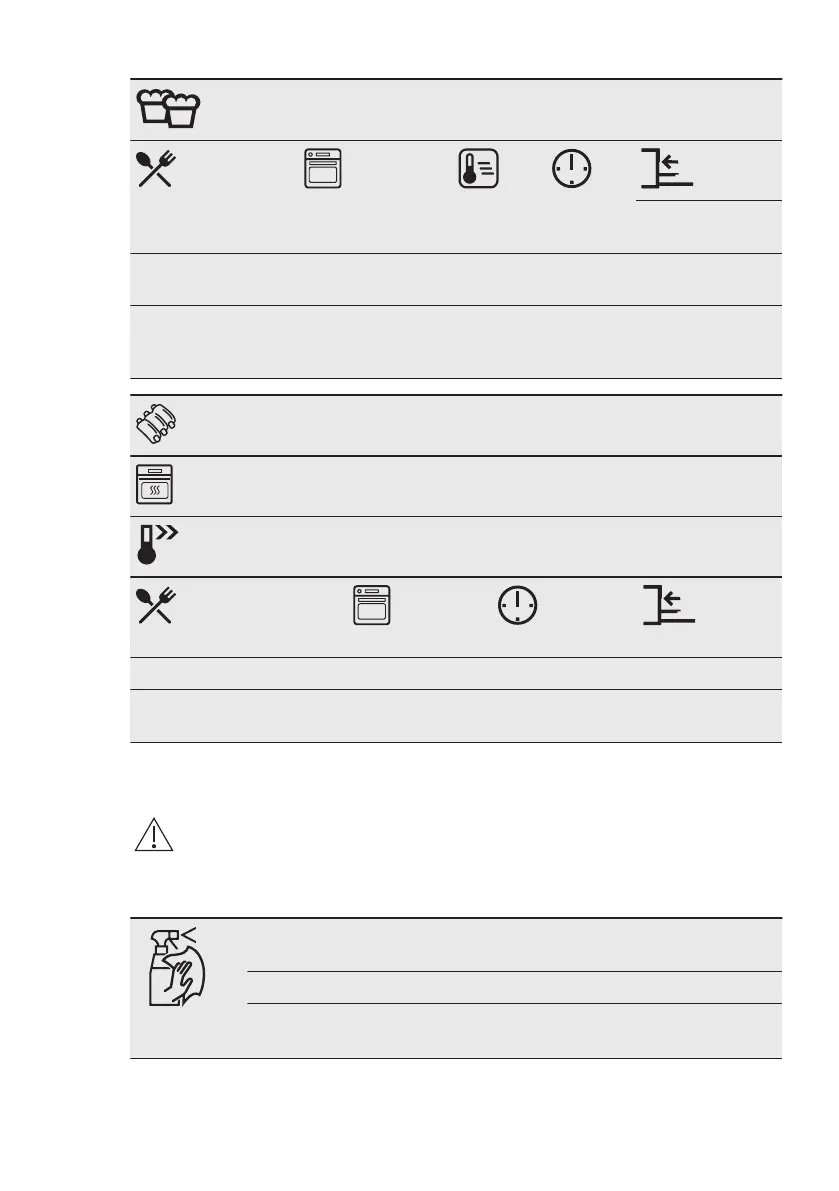Select the spoon and fork icon in the ribs table

tap(156, 605)
